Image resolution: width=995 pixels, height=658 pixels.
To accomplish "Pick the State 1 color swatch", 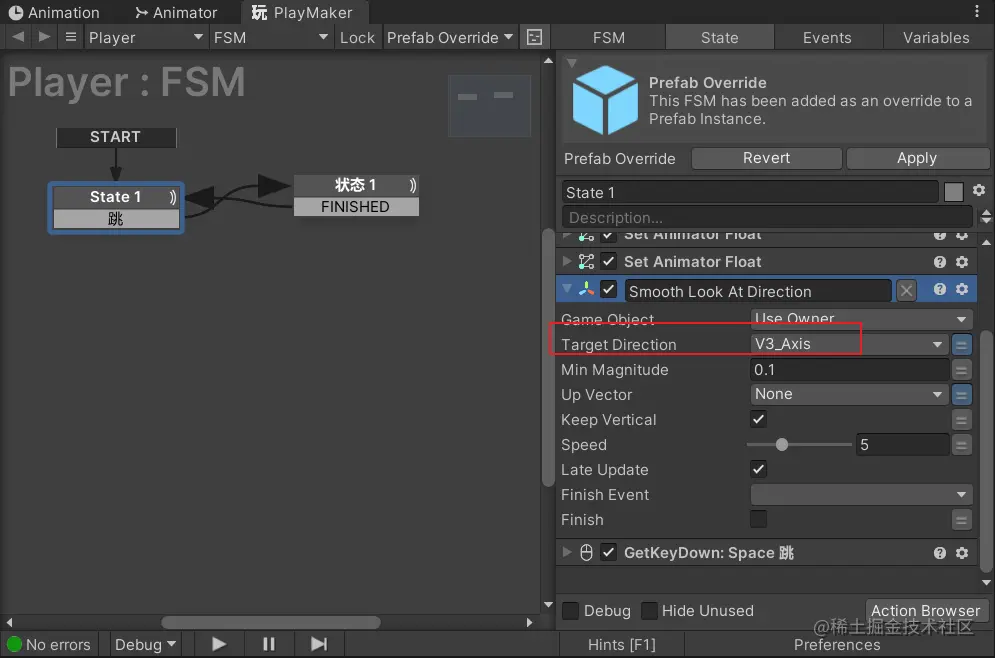I will click(953, 192).
